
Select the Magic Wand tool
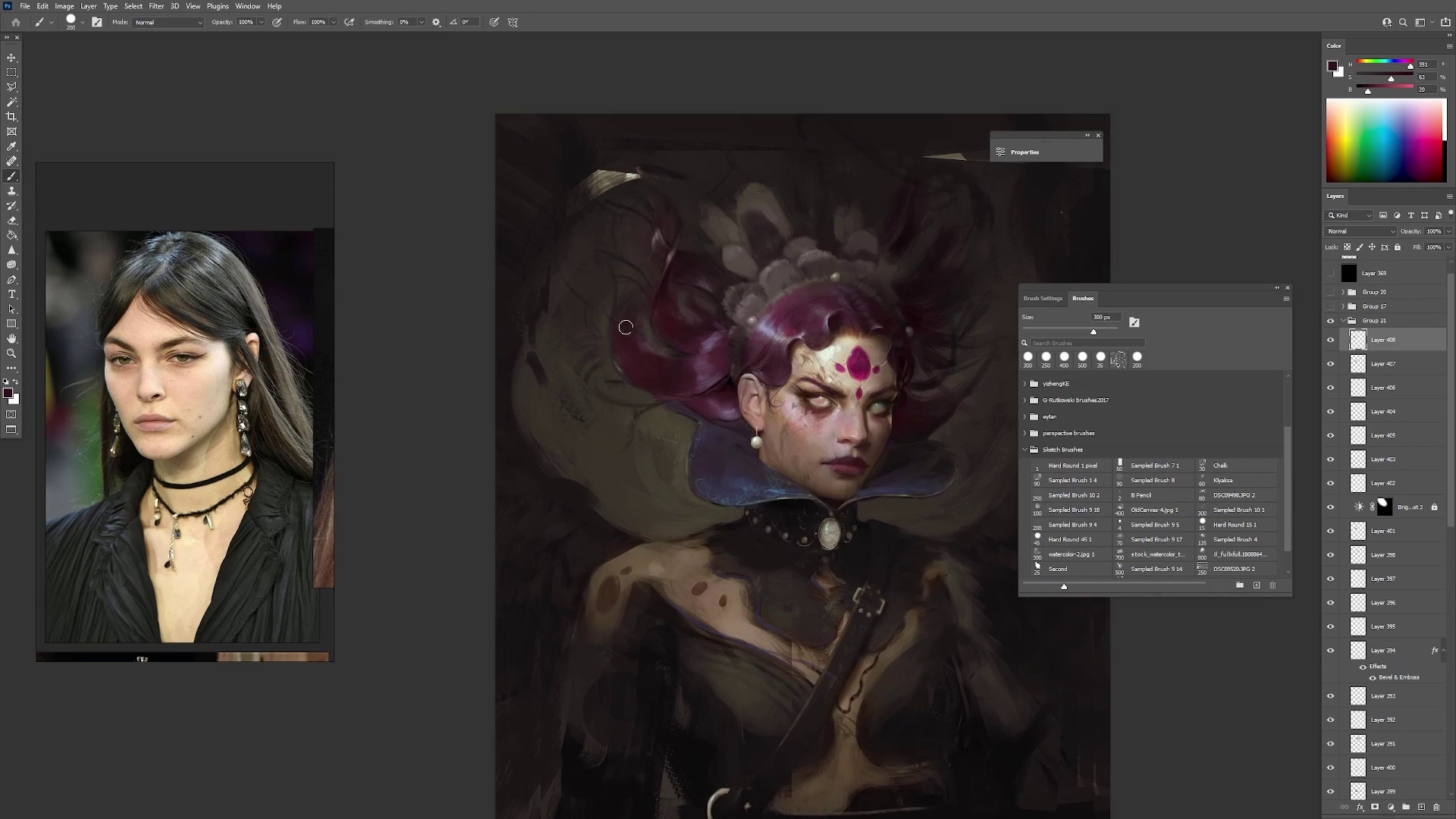pyautogui.click(x=11, y=102)
